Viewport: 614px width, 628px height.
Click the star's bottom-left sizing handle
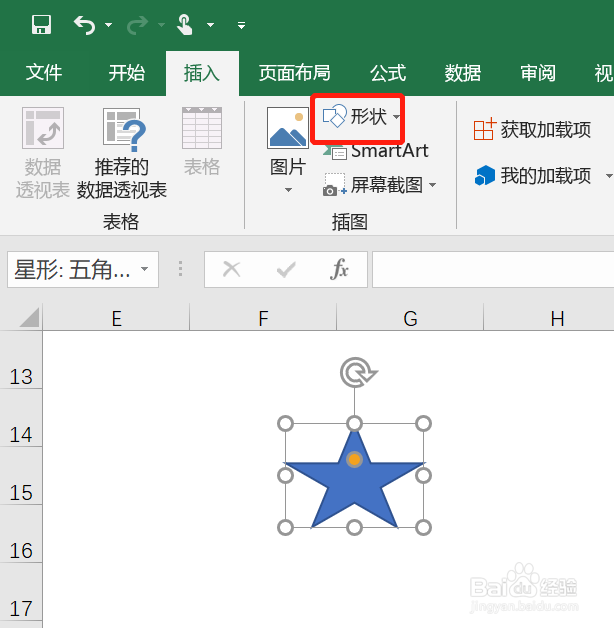point(286,528)
